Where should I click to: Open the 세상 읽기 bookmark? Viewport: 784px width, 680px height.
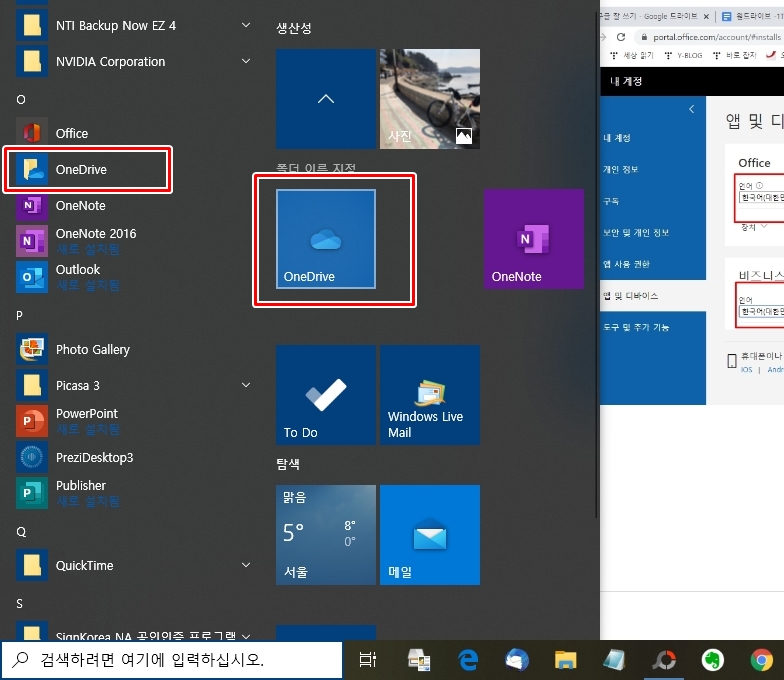(x=632, y=56)
